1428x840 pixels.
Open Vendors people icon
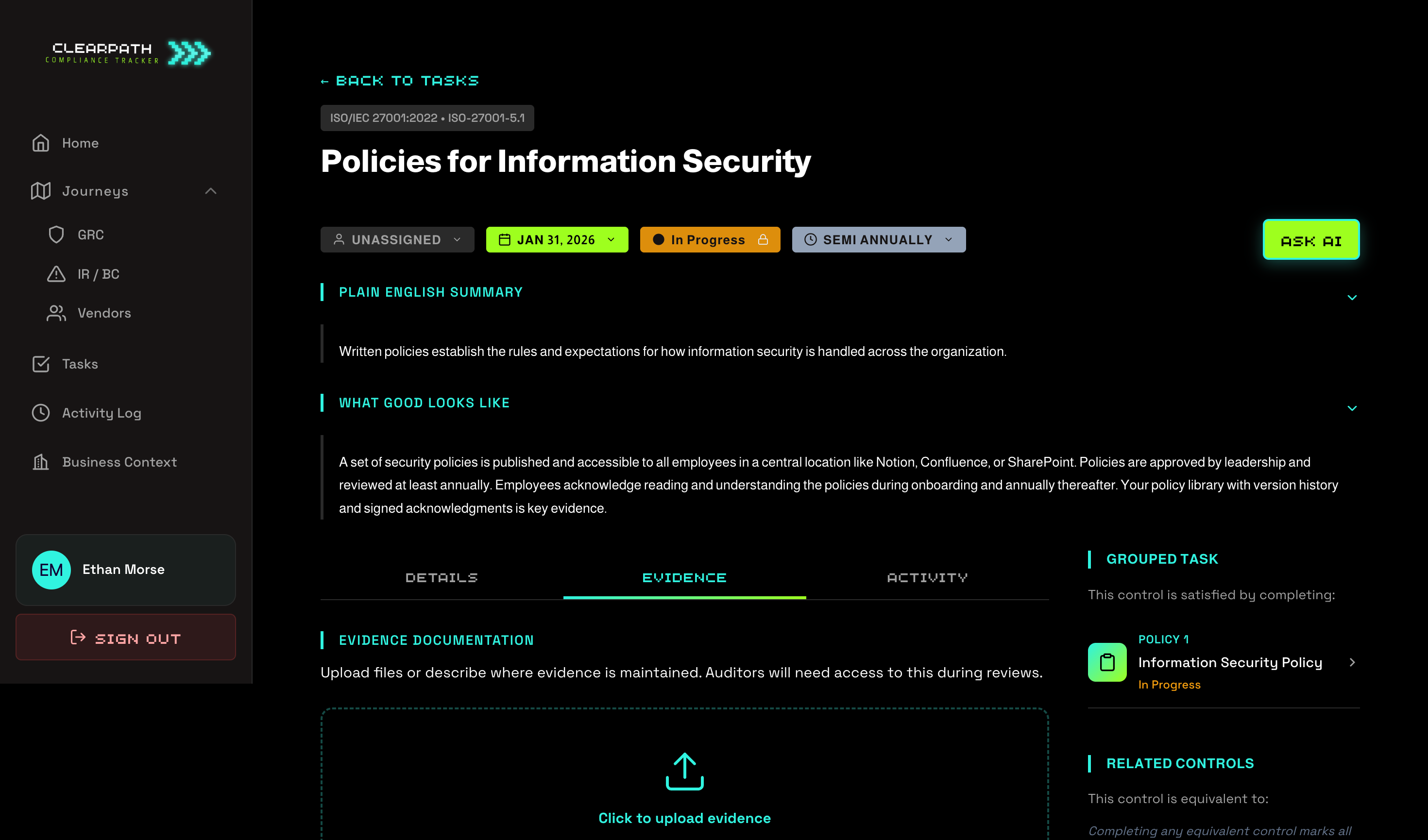[56, 313]
